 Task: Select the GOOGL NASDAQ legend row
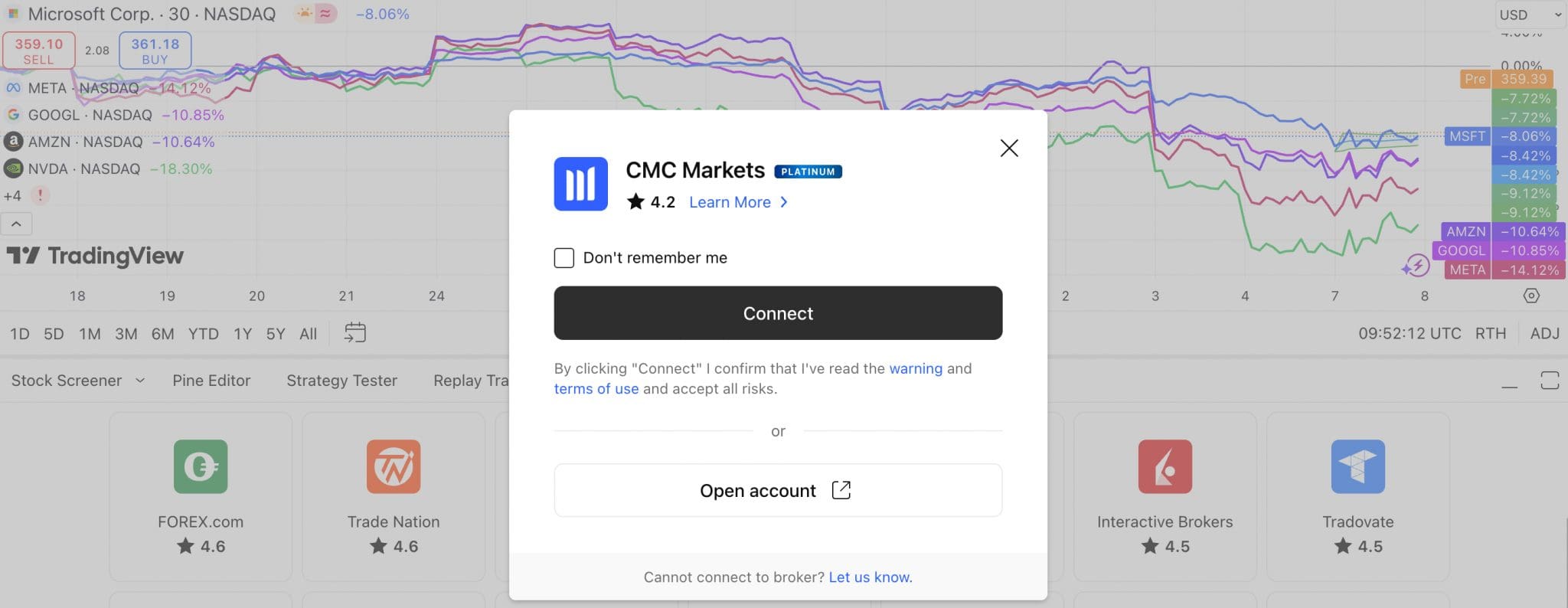coord(115,115)
